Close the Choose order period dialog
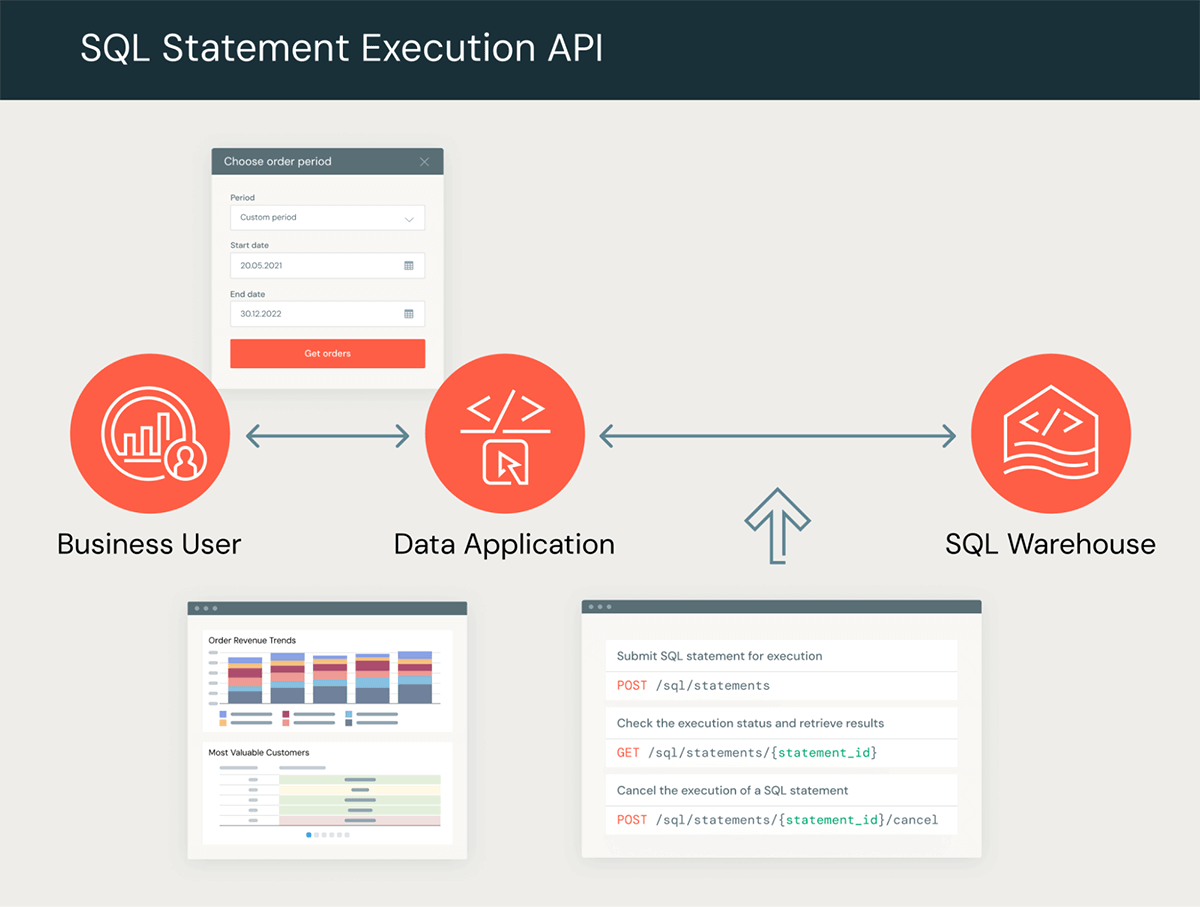Screen dimensions: 1200x907 tap(424, 162)
